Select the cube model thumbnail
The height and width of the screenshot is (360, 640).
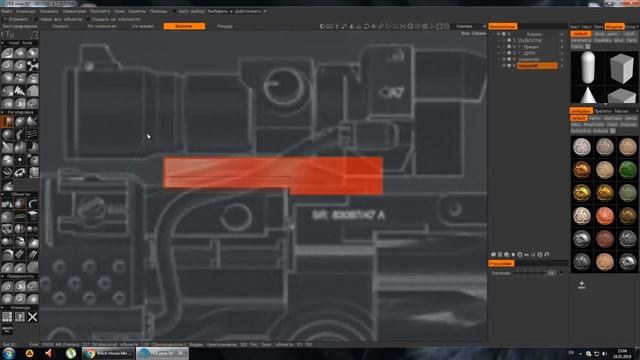click(x=621, y=68)
